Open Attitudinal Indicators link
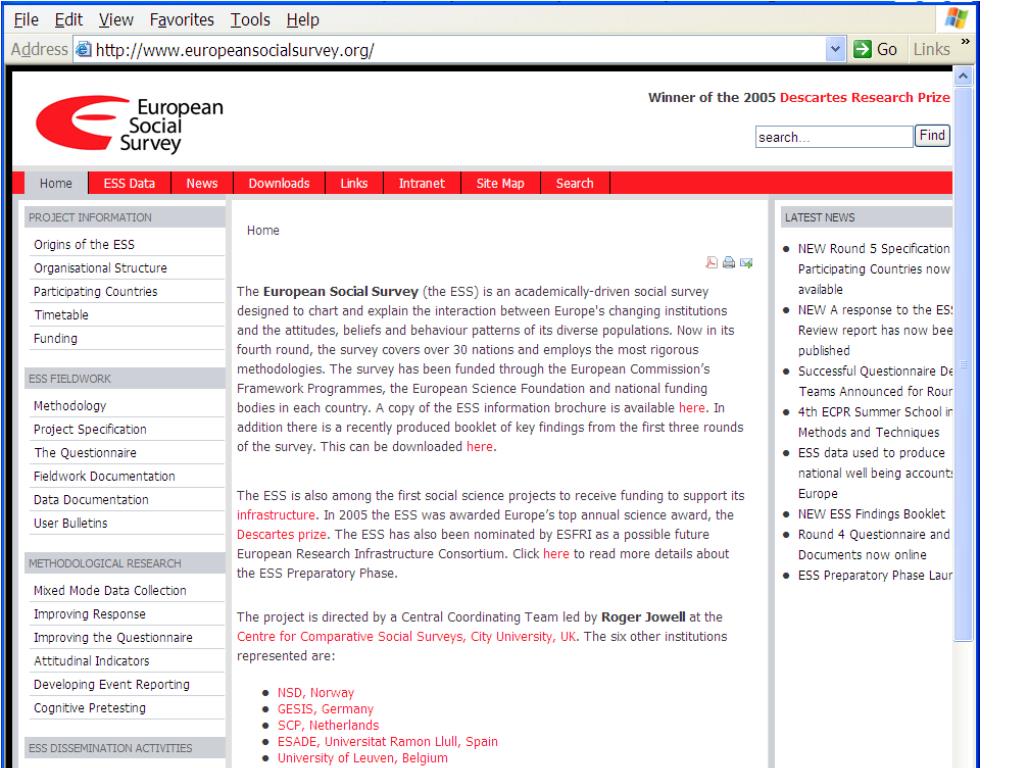Screen dimensions: 1024x768 click(x=91, y=661)
